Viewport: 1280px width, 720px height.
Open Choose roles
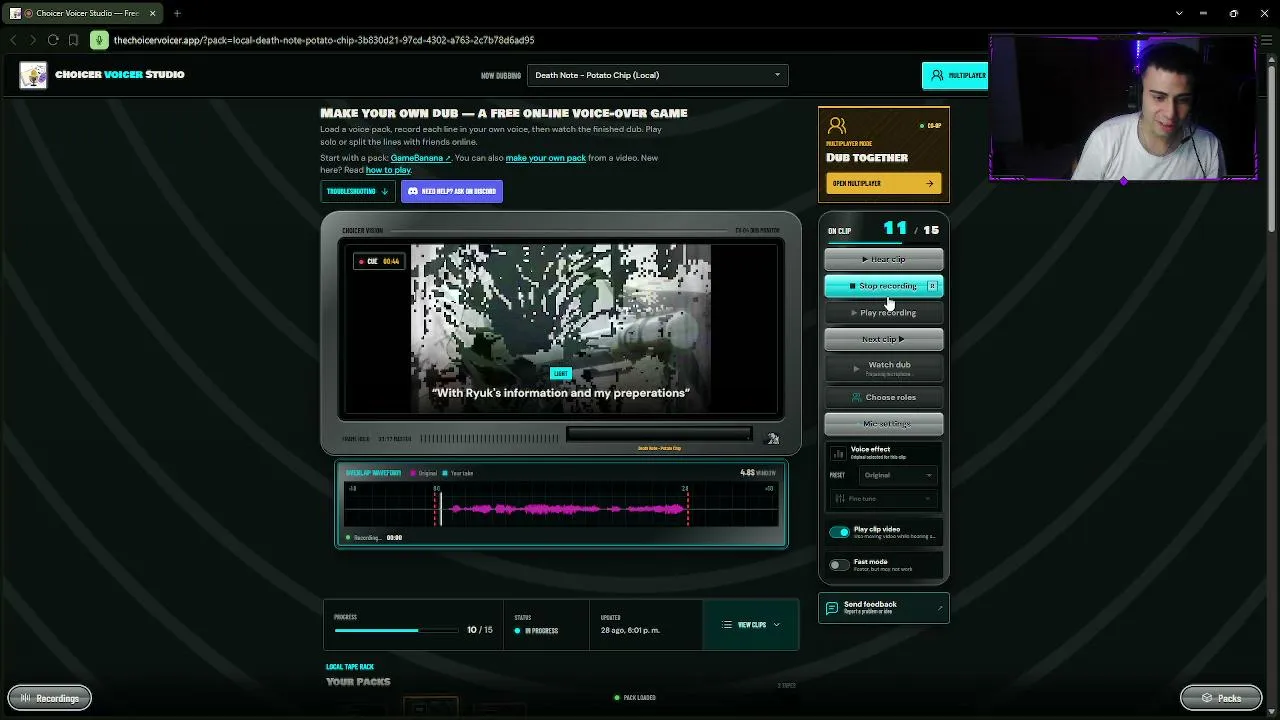(x=884, y=397)
